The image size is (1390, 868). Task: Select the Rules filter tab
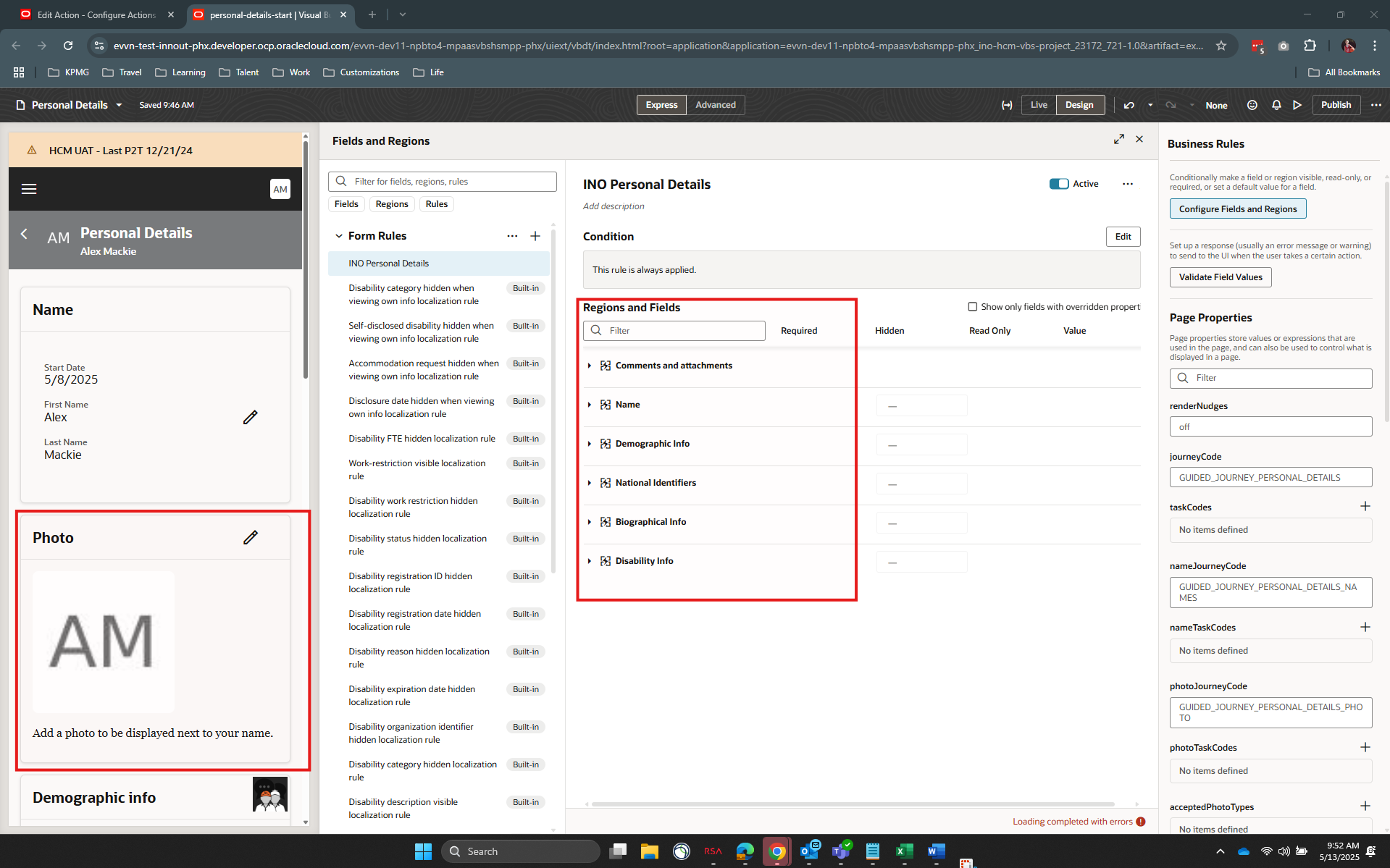coord(436,204)
